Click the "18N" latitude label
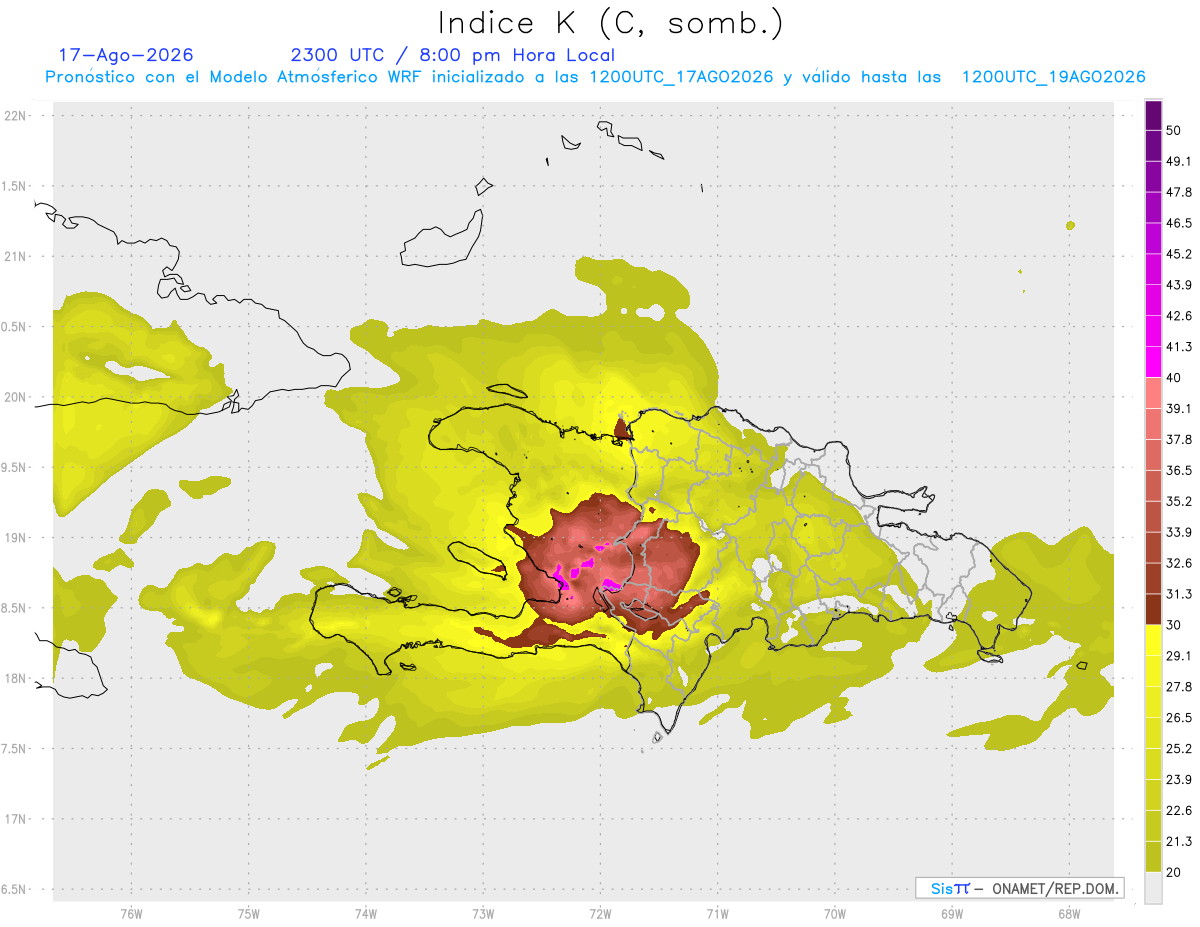 [14, 678]
